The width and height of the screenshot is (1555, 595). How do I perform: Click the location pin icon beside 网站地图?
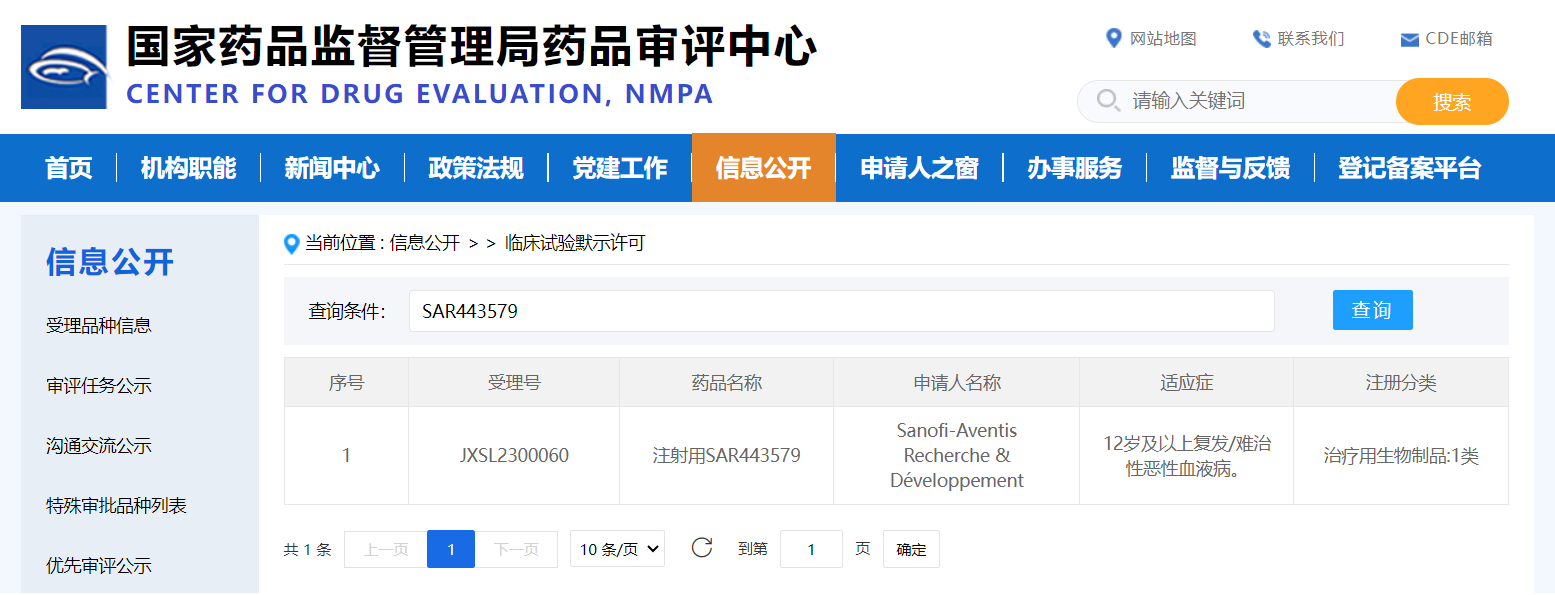tap(1113, 39)
